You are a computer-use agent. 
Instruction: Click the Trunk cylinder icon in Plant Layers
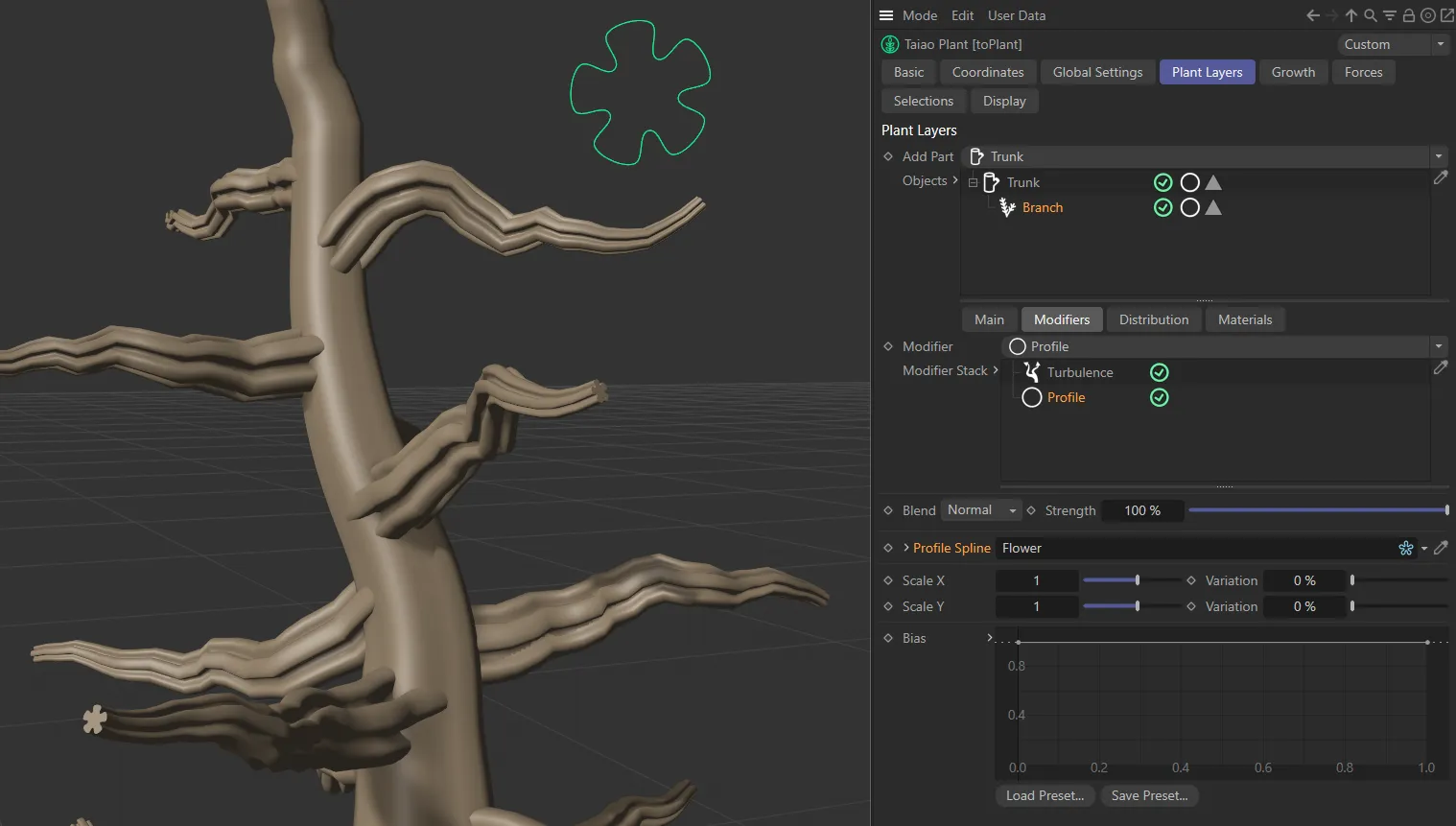(x=992, y=182)
